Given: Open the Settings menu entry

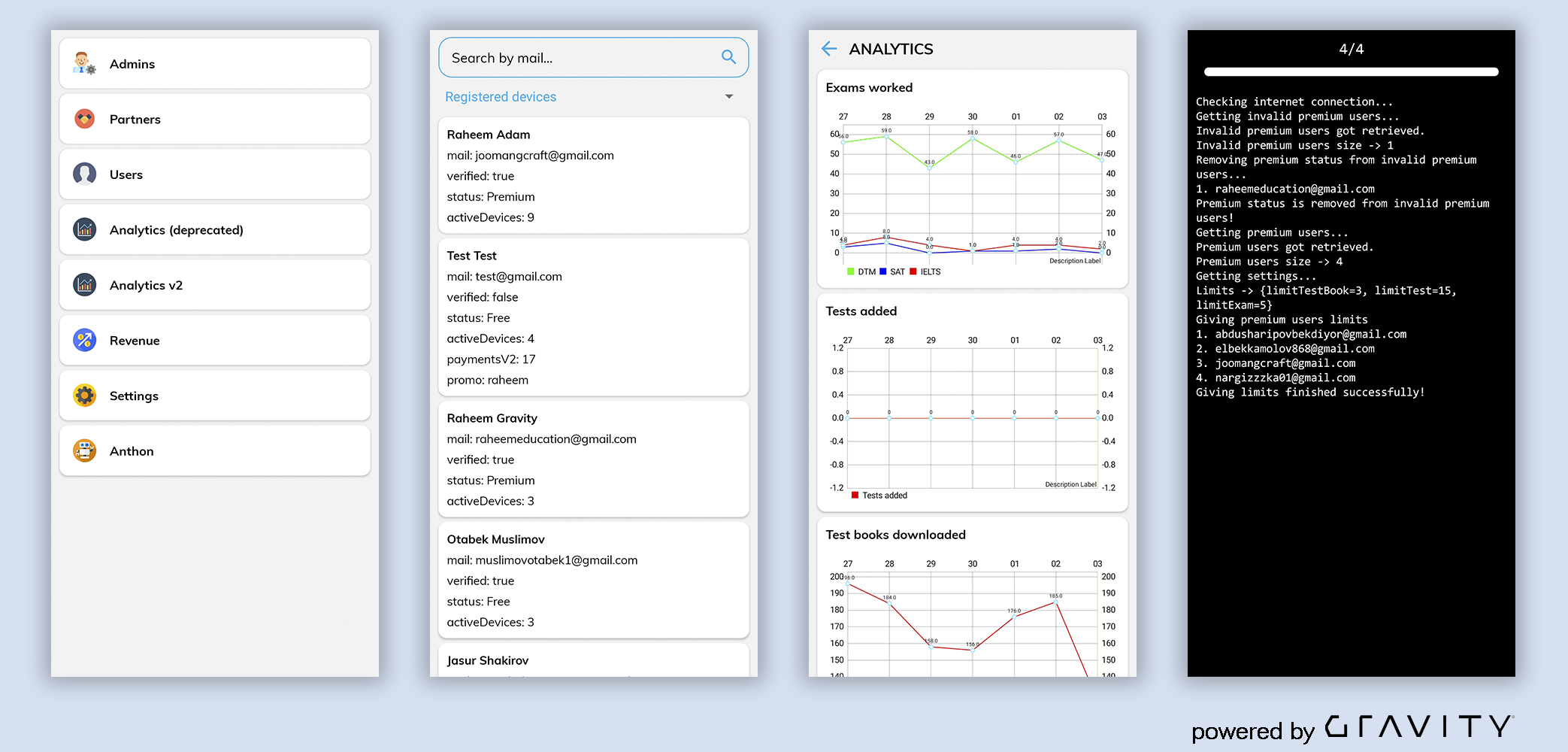Looking at the screenshot, I should point(215,396).
